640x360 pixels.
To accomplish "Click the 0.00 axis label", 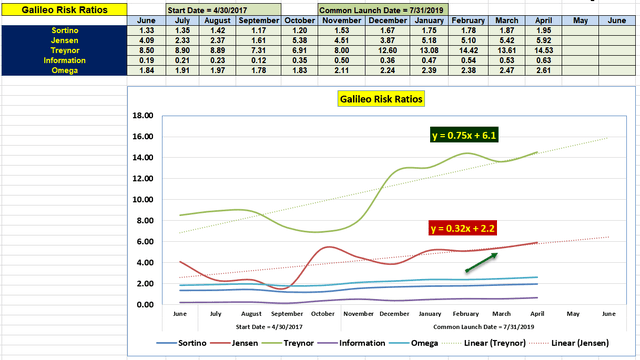I will tap(145, 304).
